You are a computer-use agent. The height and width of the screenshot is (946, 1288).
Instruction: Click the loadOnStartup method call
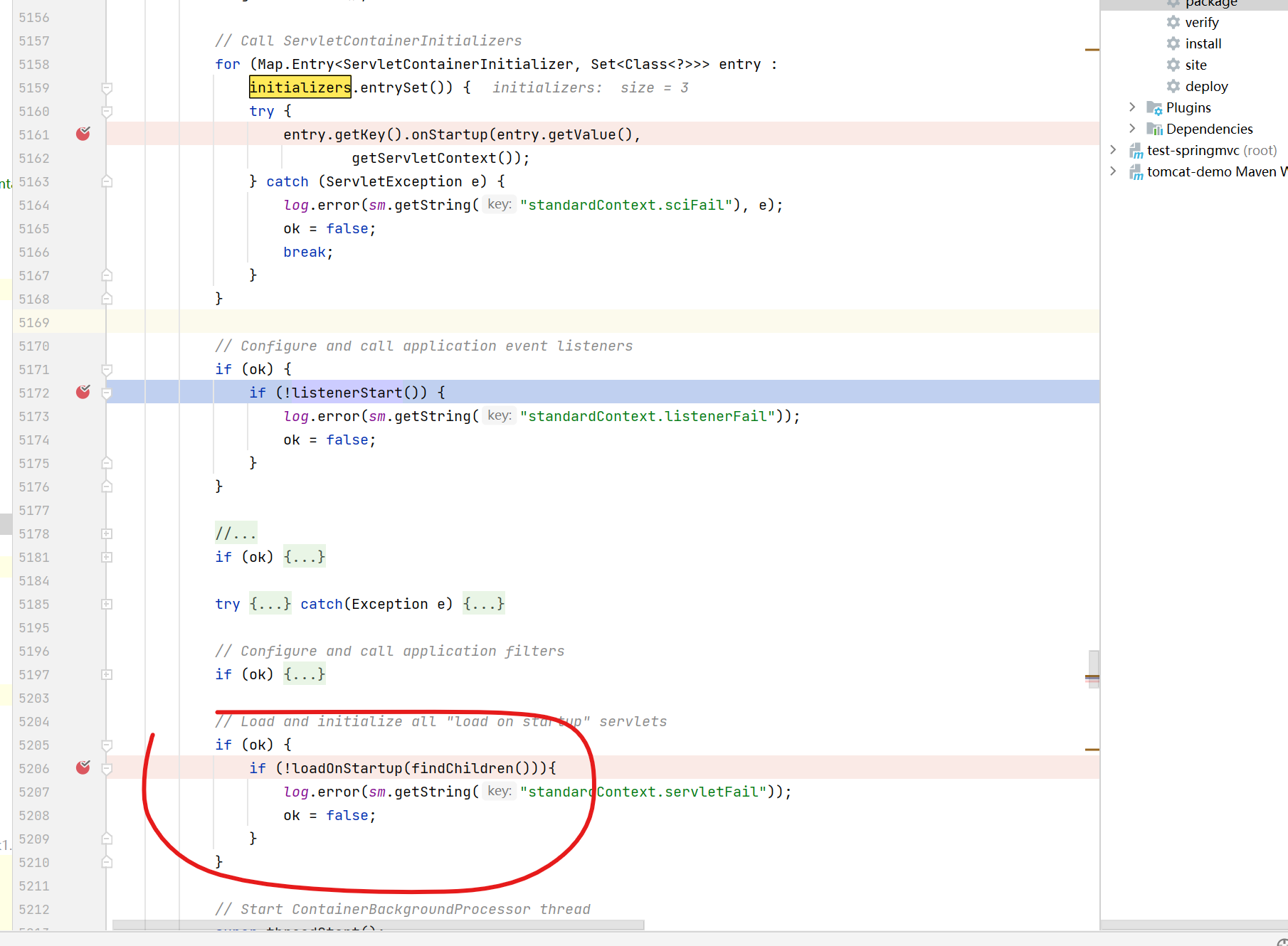click(347, 768)
